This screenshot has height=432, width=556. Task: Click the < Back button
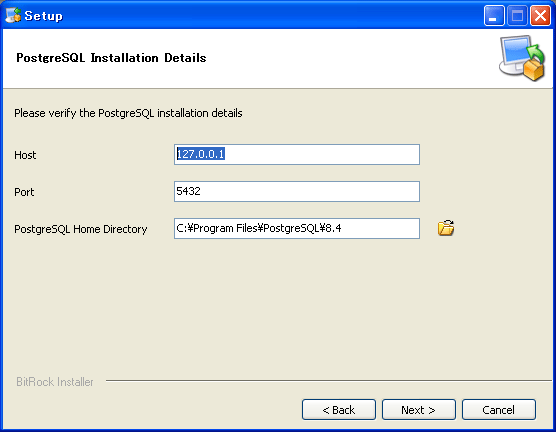tap(339, 410)
